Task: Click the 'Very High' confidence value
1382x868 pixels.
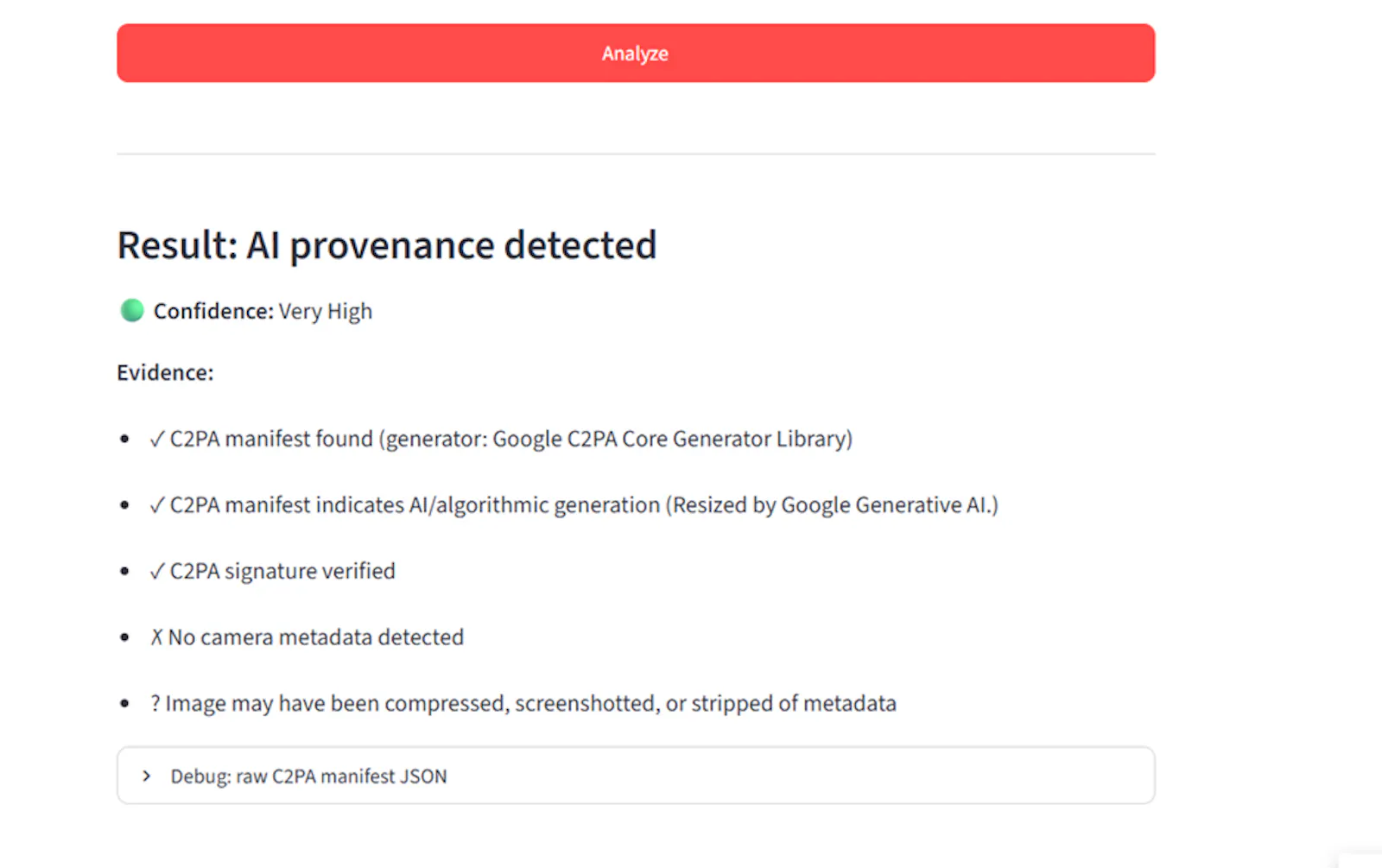Action: (326, 311)
